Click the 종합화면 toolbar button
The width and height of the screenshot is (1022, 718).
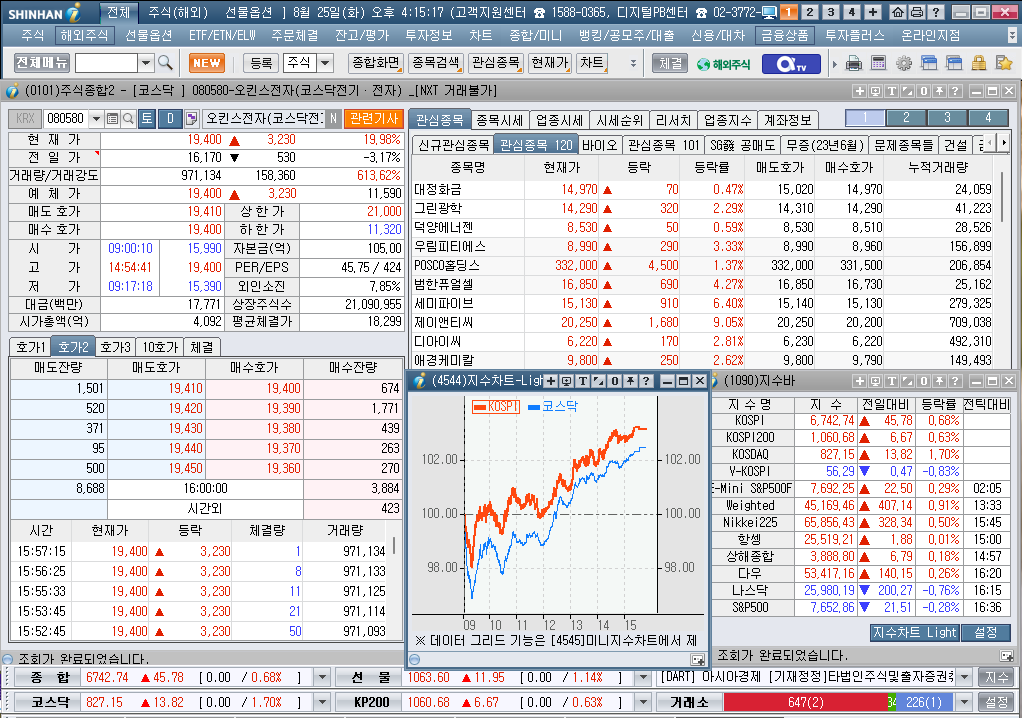click(376, 63)
